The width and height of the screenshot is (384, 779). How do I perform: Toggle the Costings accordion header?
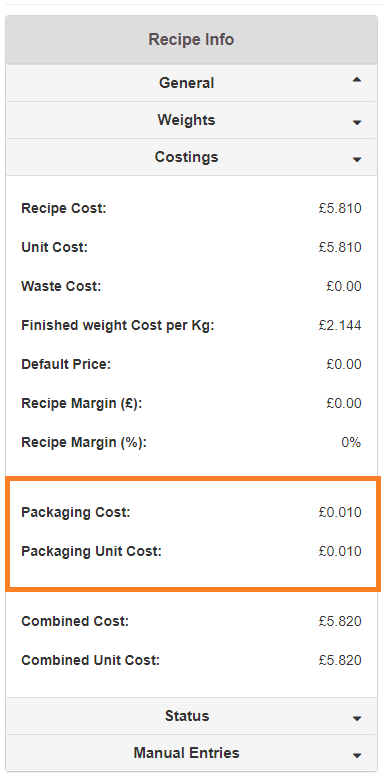[191, 157]
